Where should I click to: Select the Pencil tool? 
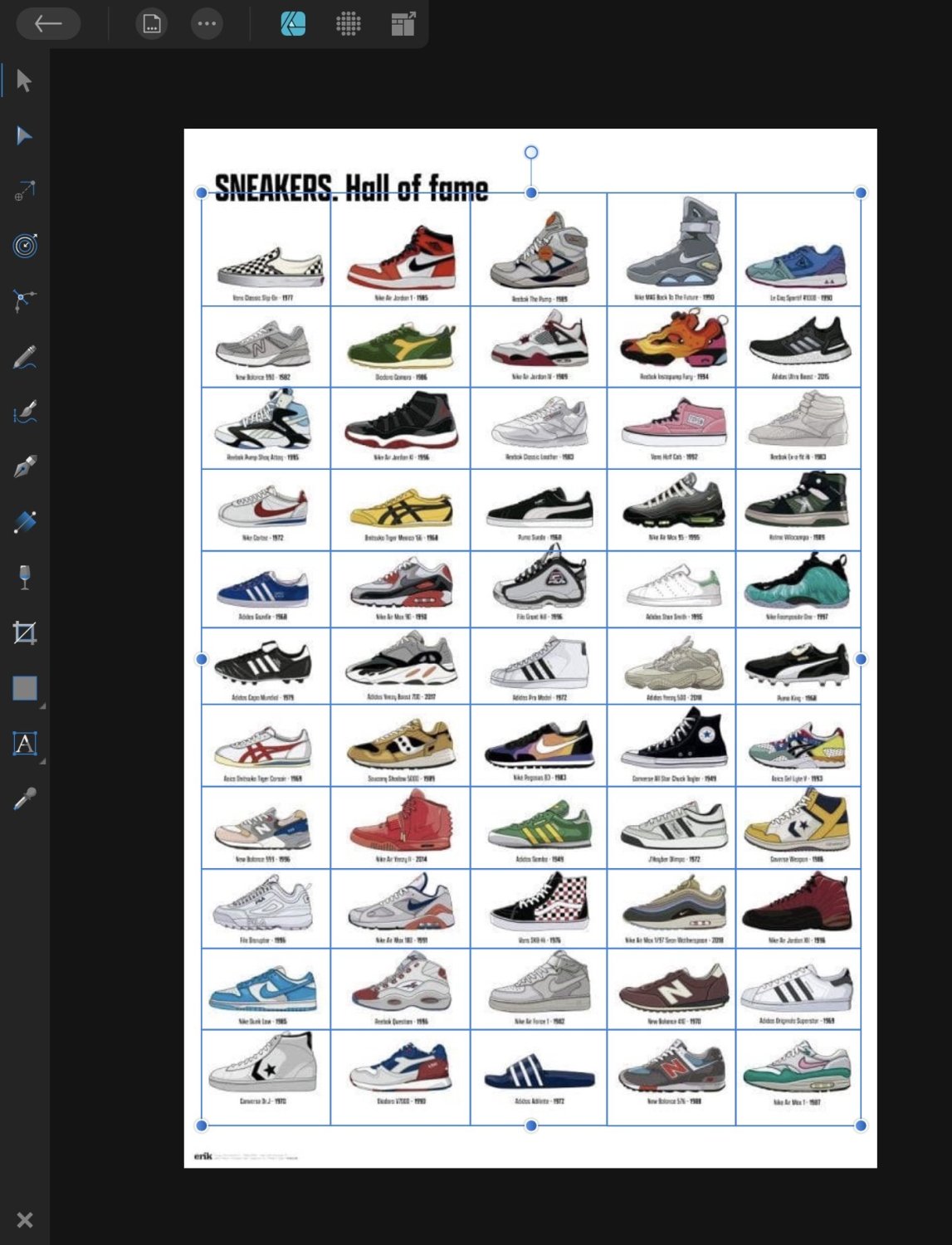(24, 357)
